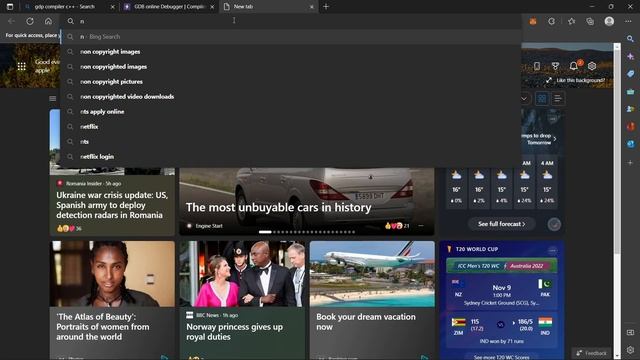Open the sidebar search icon
Screen dimensions: 640x360
pyautogui.click(x=630, y=39)
